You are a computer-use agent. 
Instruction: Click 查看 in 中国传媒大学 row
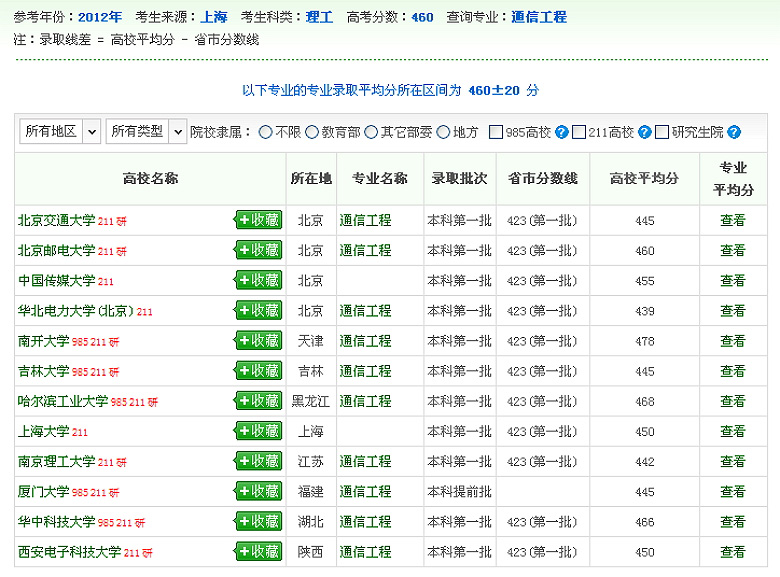(x=733, y=281)
